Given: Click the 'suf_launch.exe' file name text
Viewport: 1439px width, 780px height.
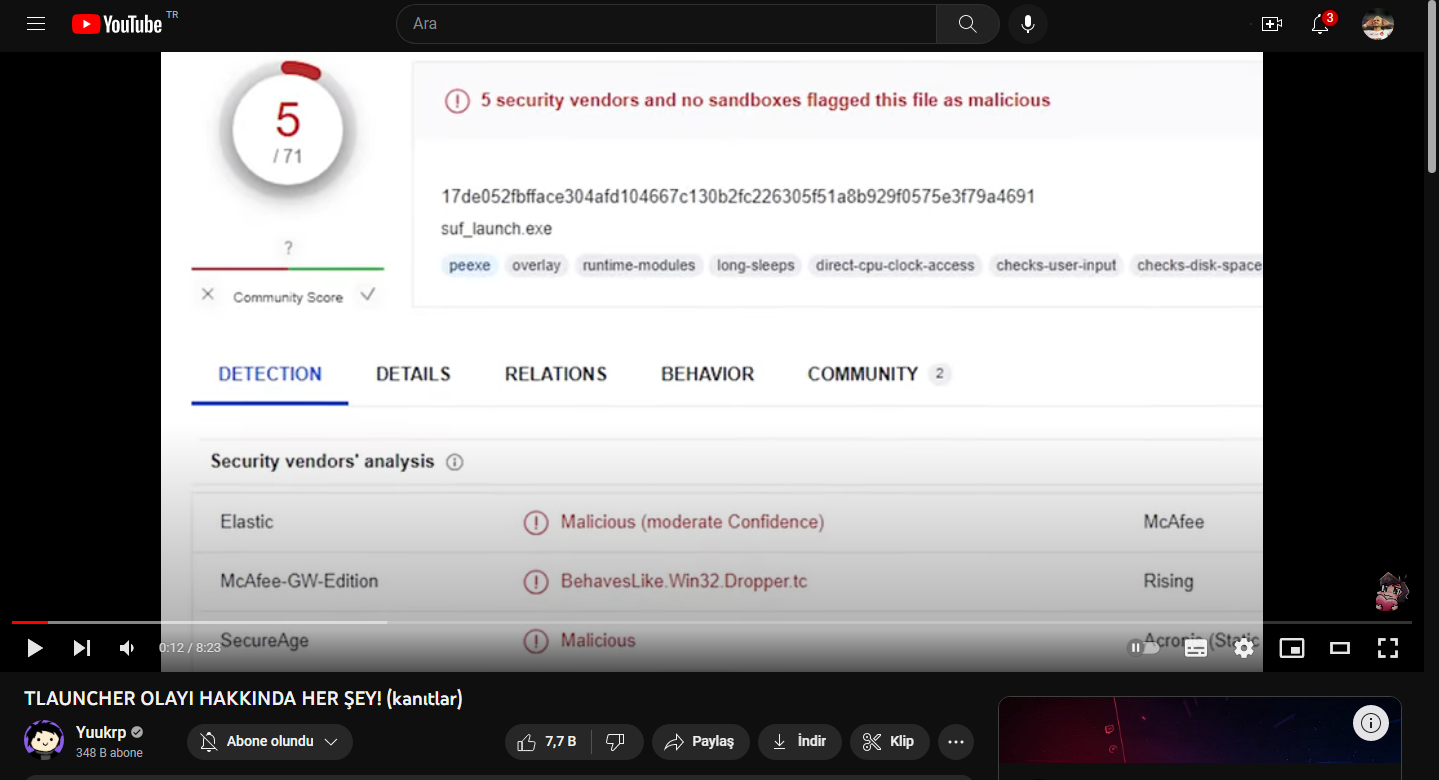Looking at the screenshot, I should (497, 229).
